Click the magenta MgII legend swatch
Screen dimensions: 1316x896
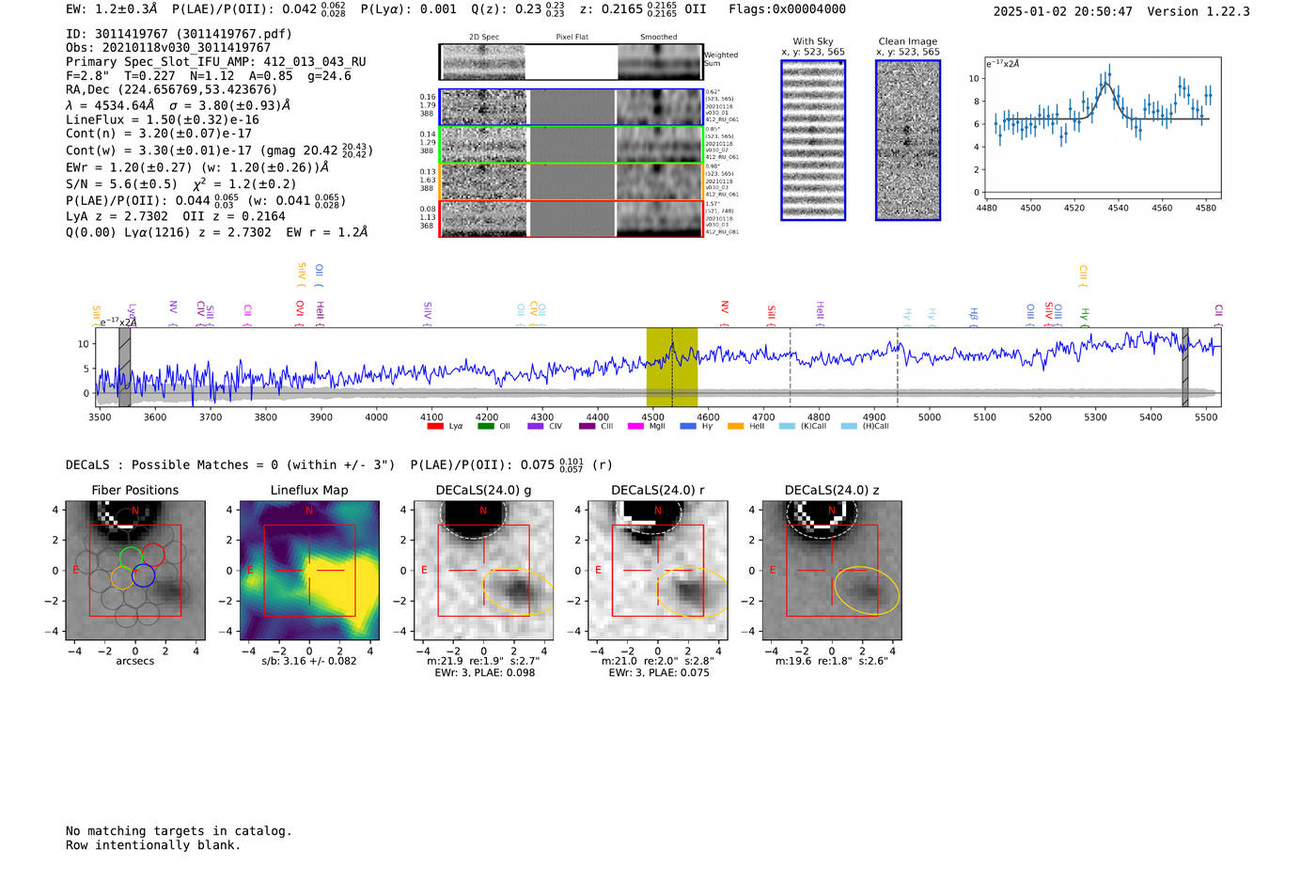click(636, 427)
